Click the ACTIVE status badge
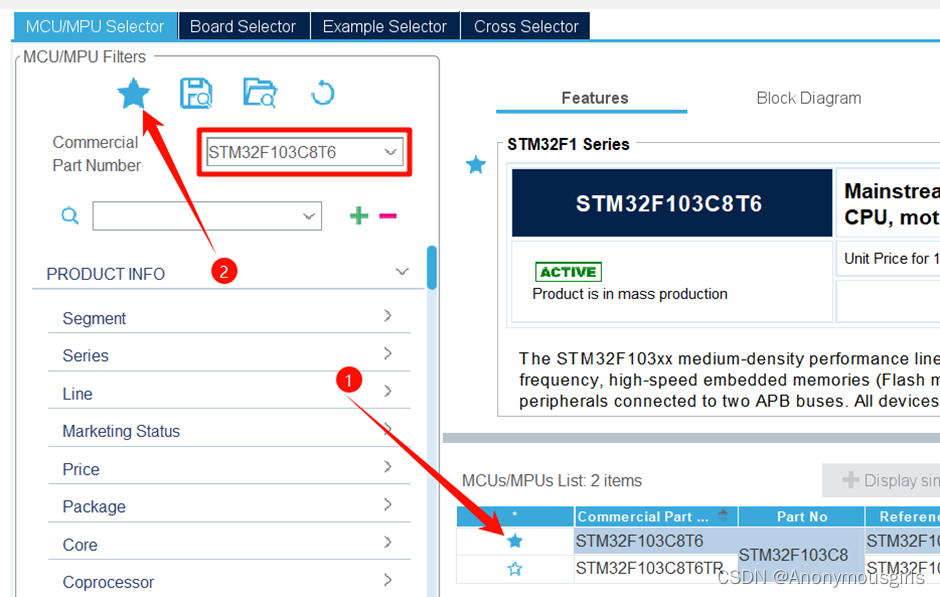This screenshot has width=940, height=597. (568, 272)
